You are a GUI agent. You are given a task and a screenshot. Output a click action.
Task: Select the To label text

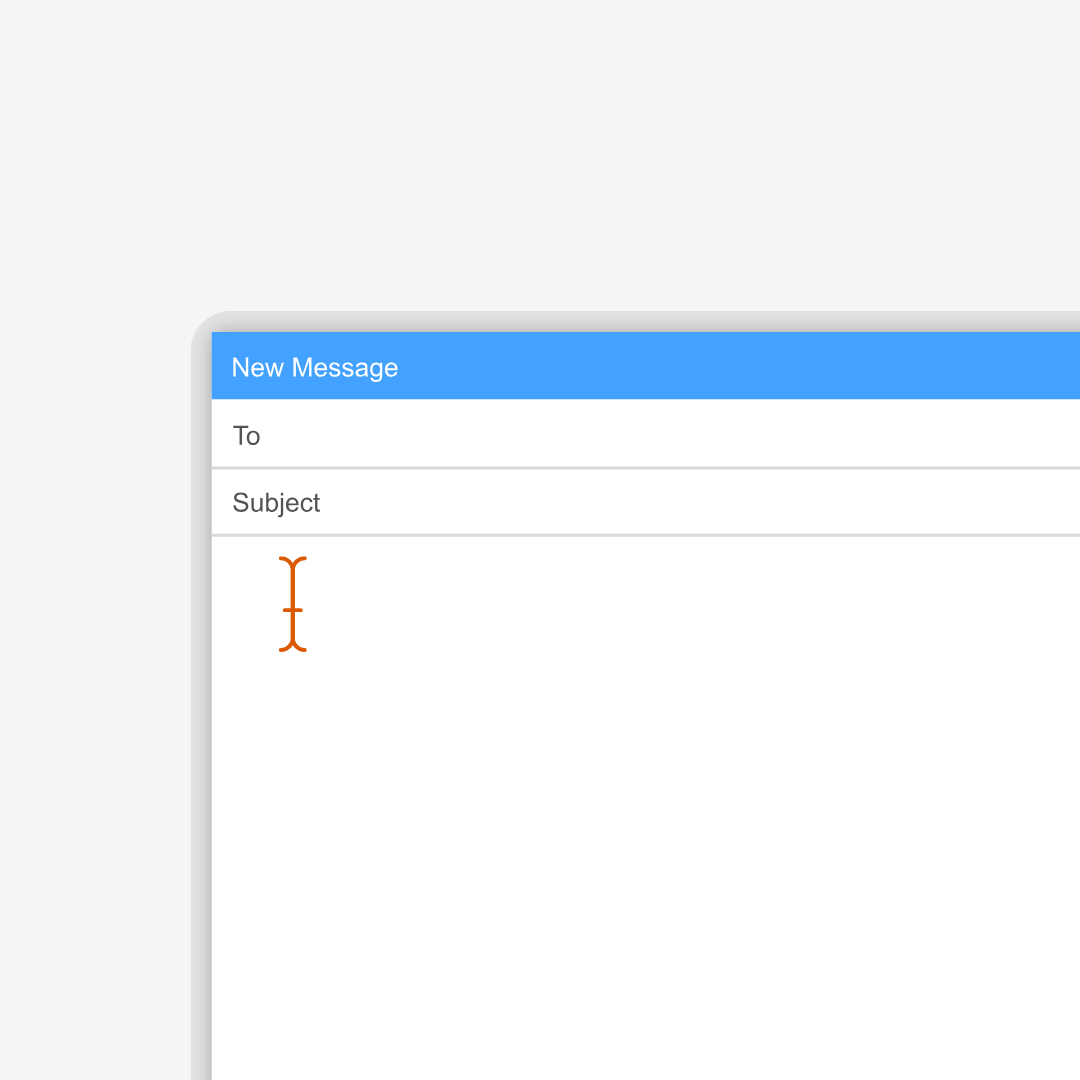tap(246, 435)
